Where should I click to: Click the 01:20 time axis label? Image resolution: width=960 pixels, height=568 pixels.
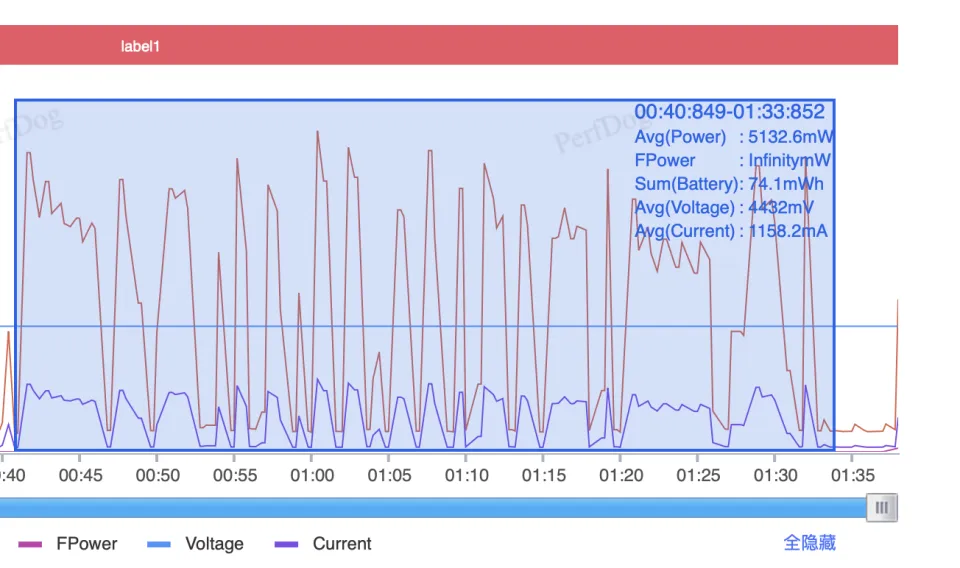point(621,476)
